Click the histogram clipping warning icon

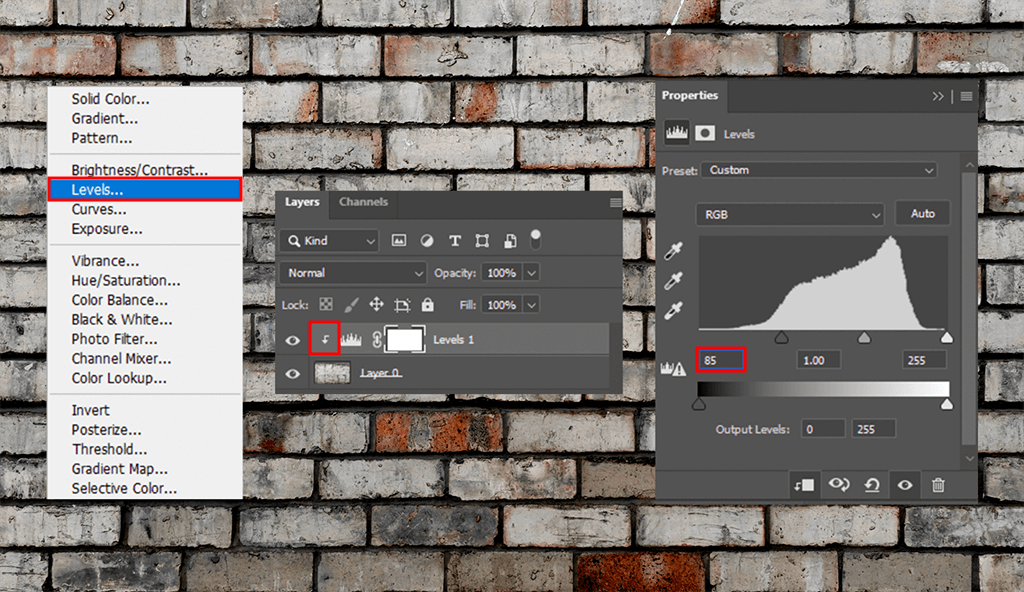pyautogui.click(x=673, y=369)
